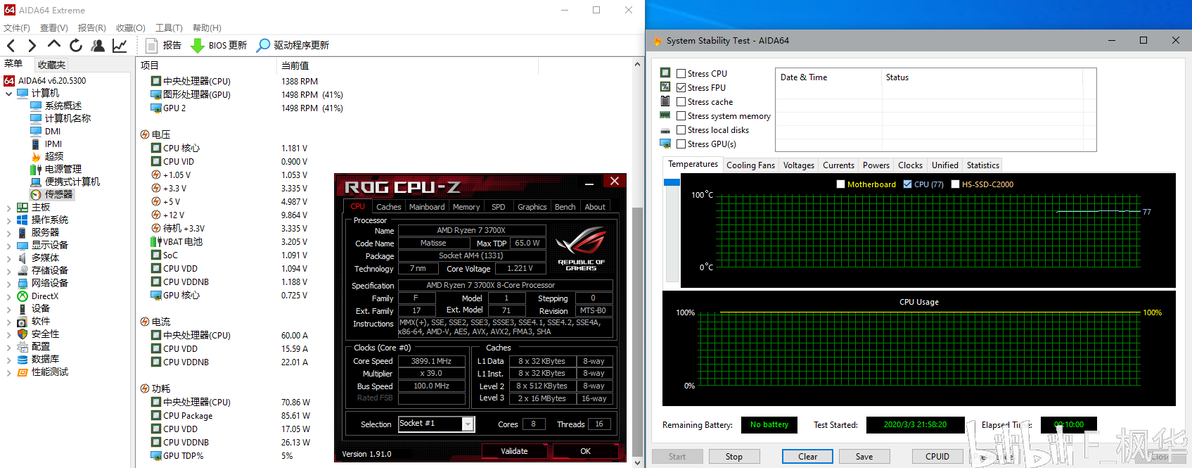Image resolution: width=1192 pixels, height=468 pixels.
Task: Go forward with the AIDA64 forward arrow
Action: click(32, 46)
